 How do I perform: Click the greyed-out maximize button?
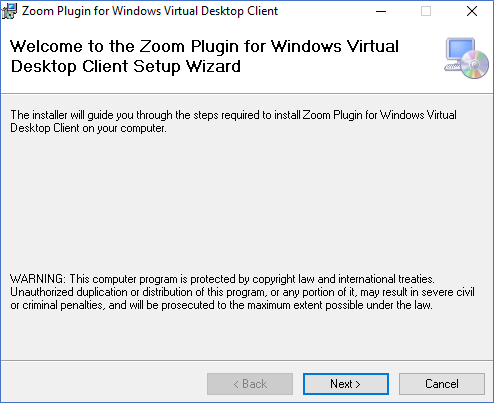pos(426,11)
